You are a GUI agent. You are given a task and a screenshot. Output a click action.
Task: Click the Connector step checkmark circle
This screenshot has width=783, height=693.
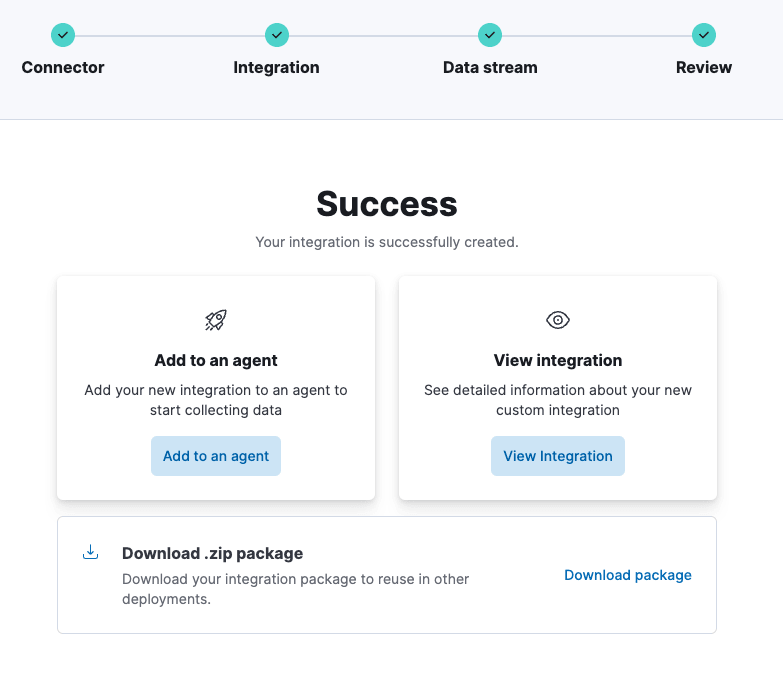(63, 35)
